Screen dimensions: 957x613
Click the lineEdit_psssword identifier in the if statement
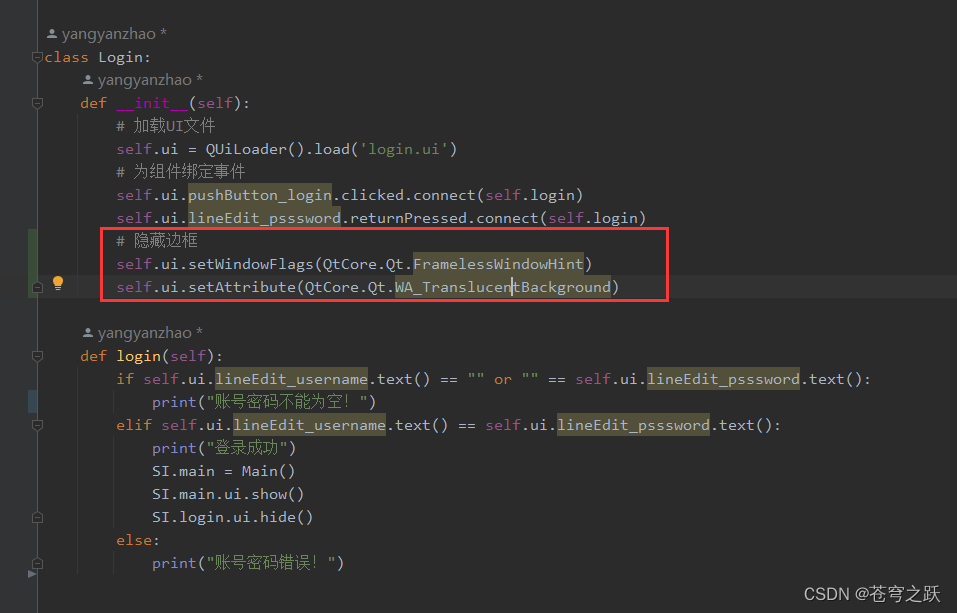tap(723, 378)
